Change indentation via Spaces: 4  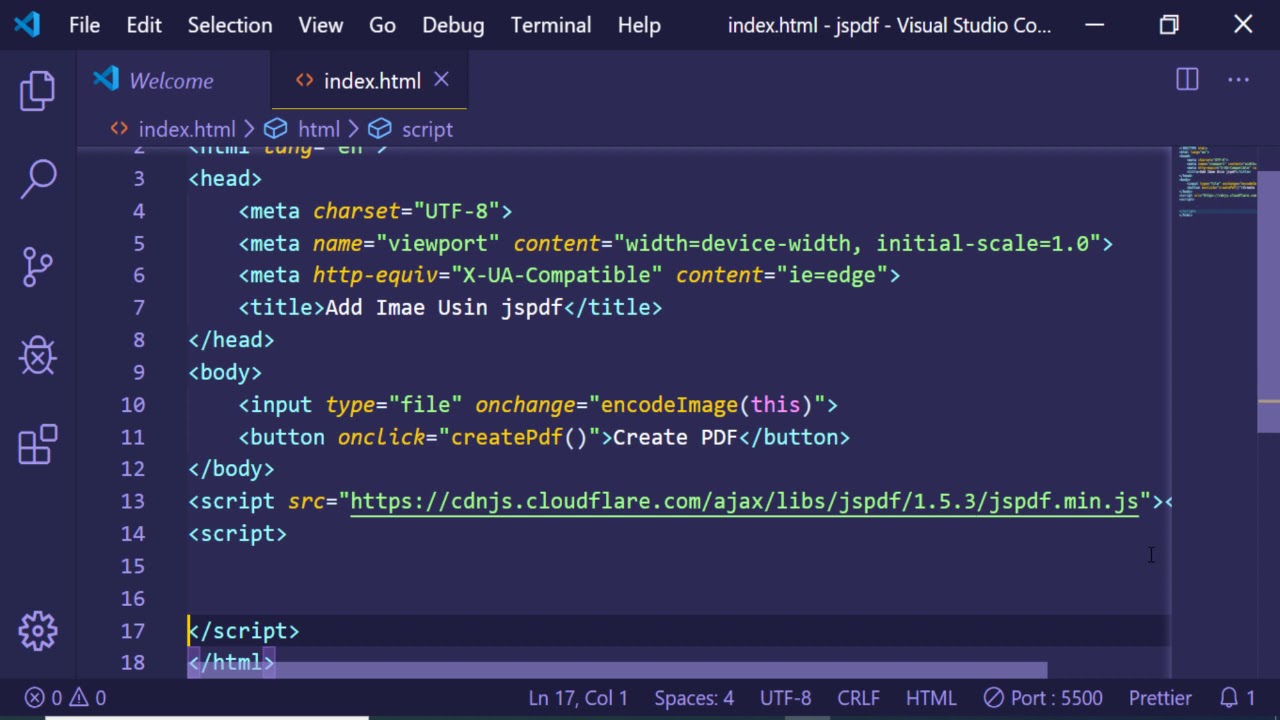point(694,698)
